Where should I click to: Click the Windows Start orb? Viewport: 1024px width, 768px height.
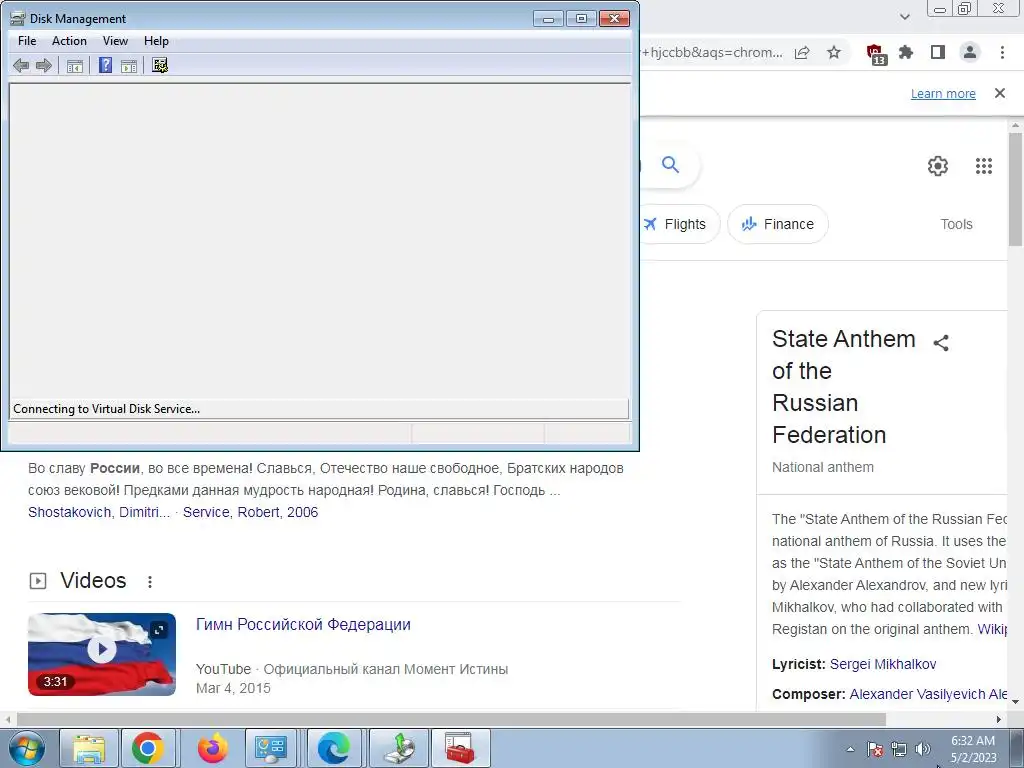[x=26, y=748]
